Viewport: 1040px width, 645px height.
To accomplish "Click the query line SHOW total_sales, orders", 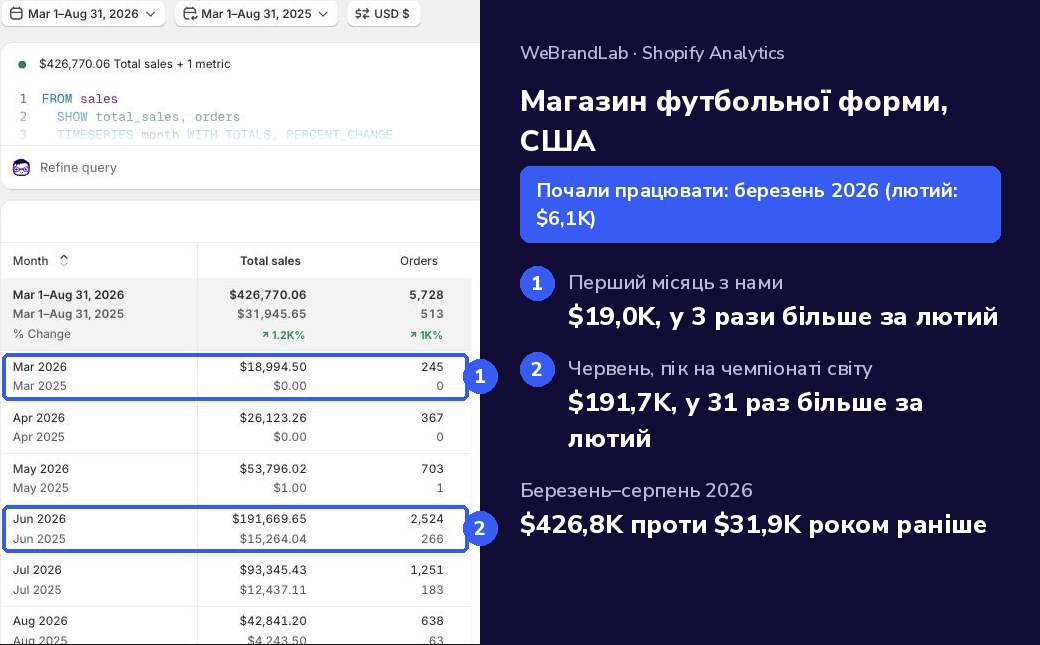I will [148, 116].
